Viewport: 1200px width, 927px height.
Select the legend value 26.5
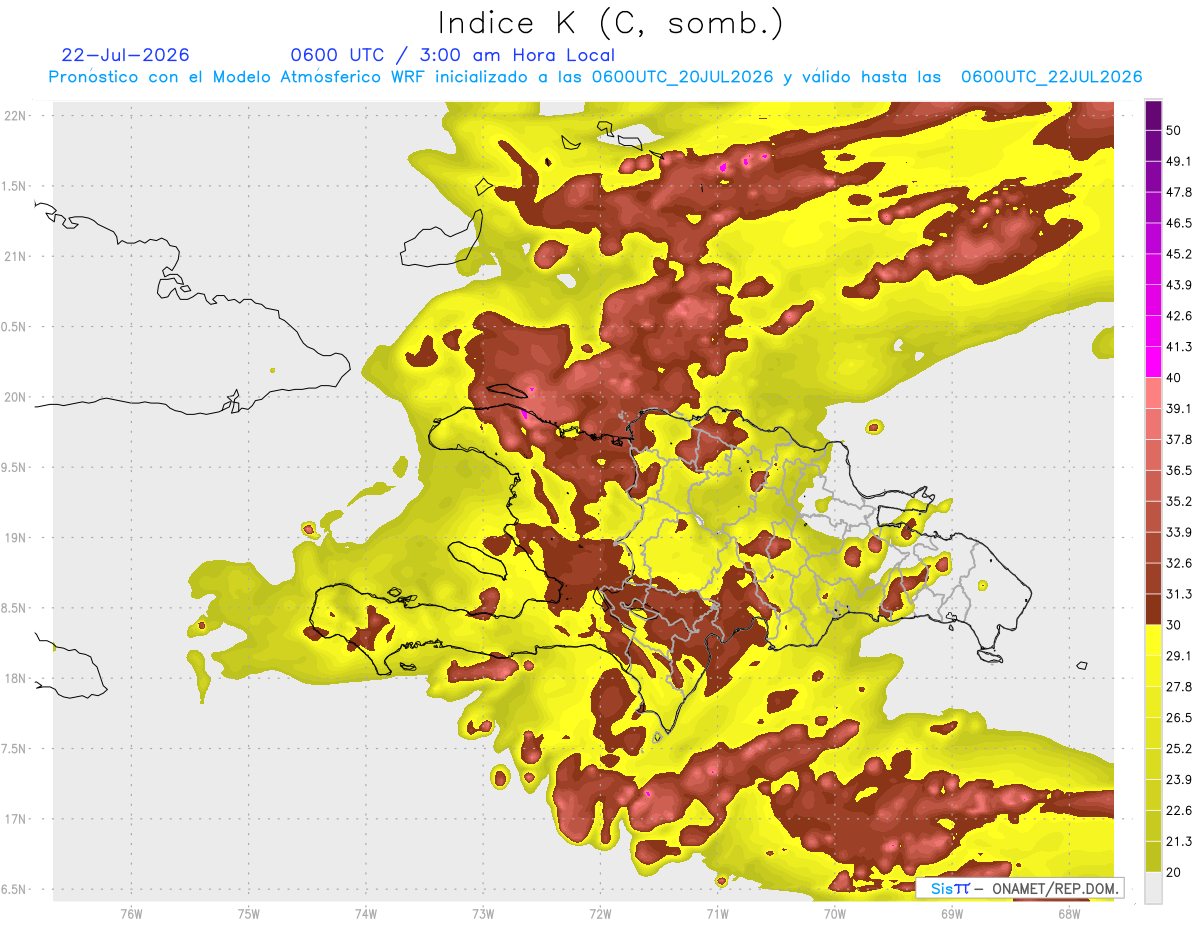click(1178, 718)
